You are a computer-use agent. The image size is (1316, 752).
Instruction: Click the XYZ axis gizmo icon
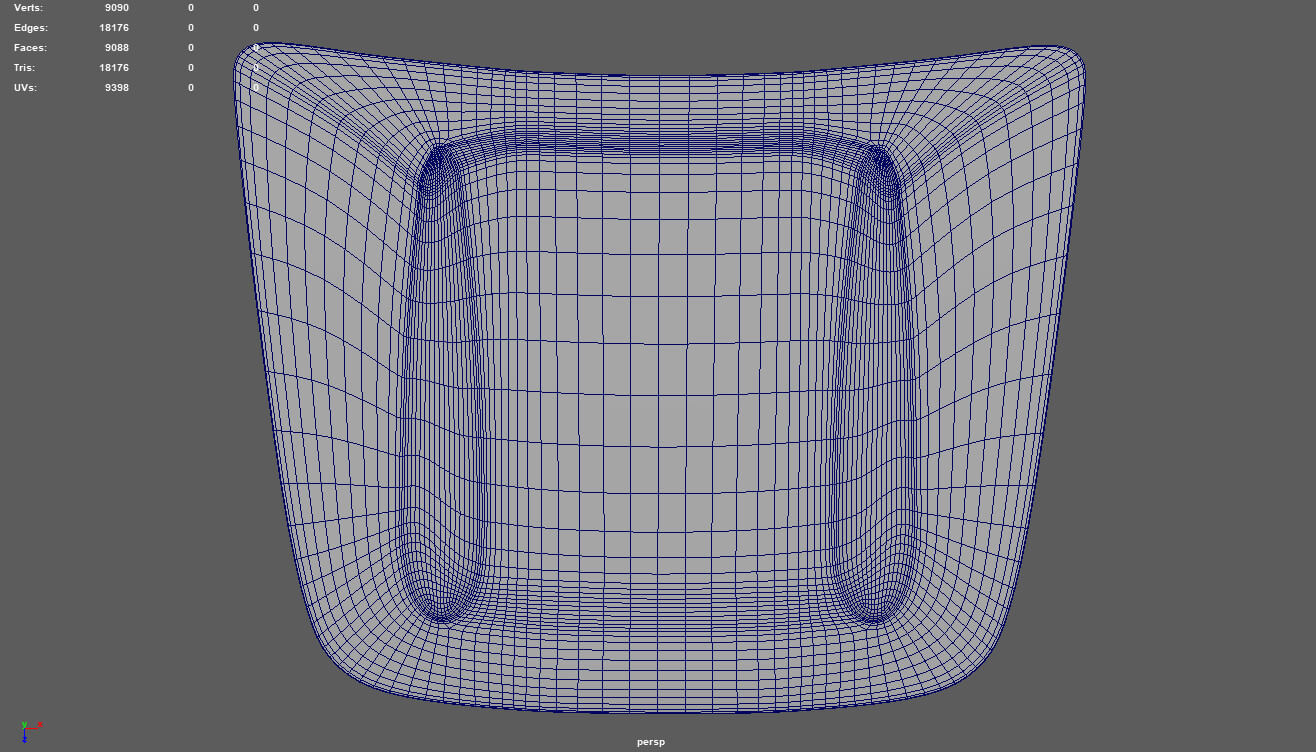(x=30, y=730)
